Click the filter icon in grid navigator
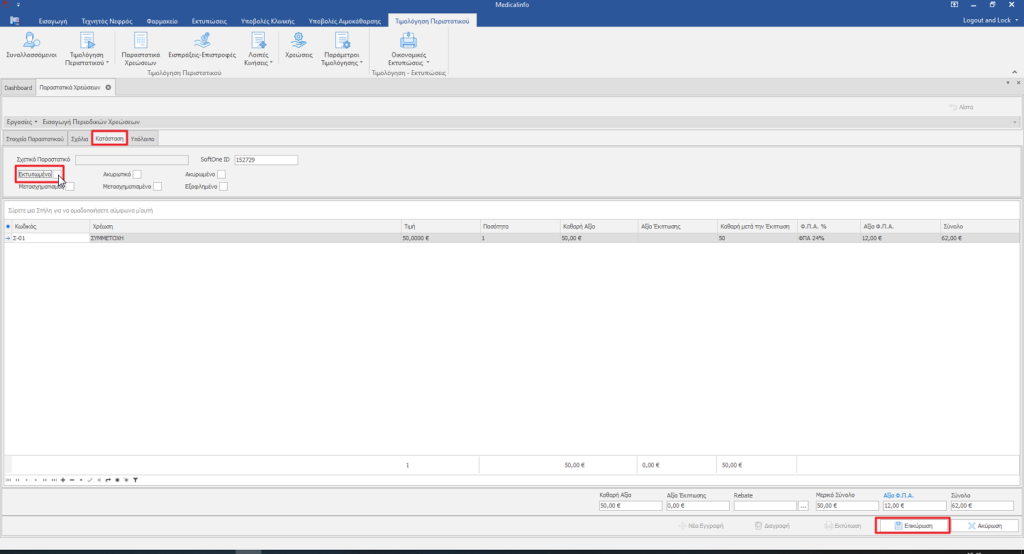 point(135,480)
